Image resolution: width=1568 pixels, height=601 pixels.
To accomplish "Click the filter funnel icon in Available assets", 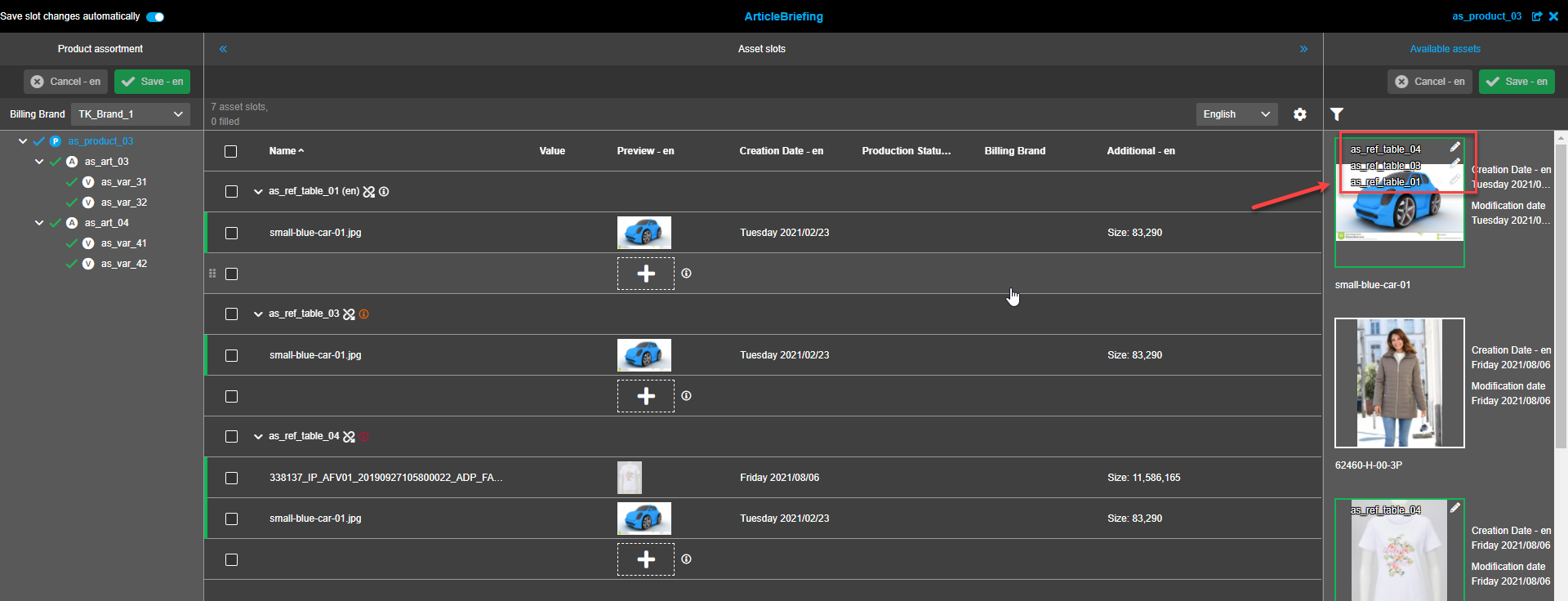I will 1337,114.
